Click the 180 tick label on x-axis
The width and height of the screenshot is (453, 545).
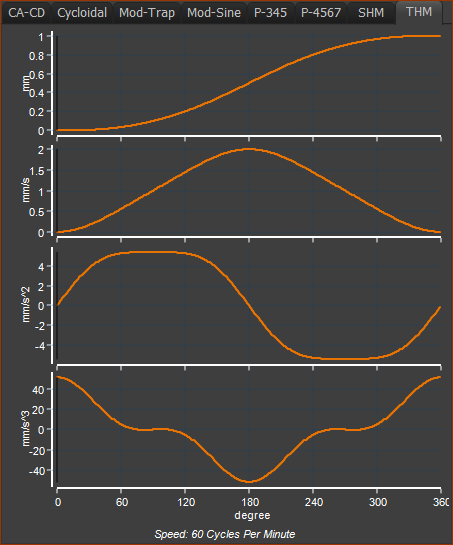(250, 502)
